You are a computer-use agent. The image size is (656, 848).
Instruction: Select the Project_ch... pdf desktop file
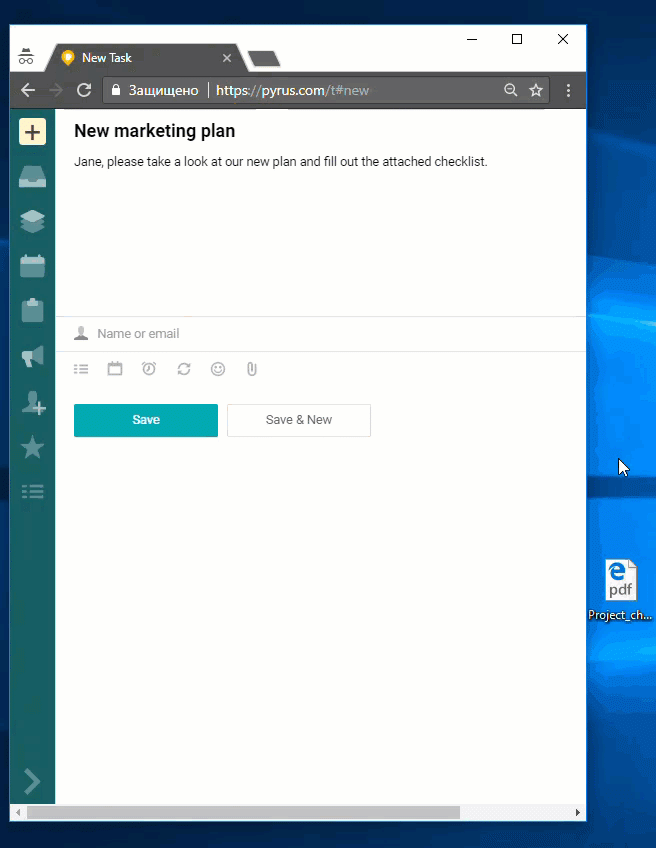[620, 591]
